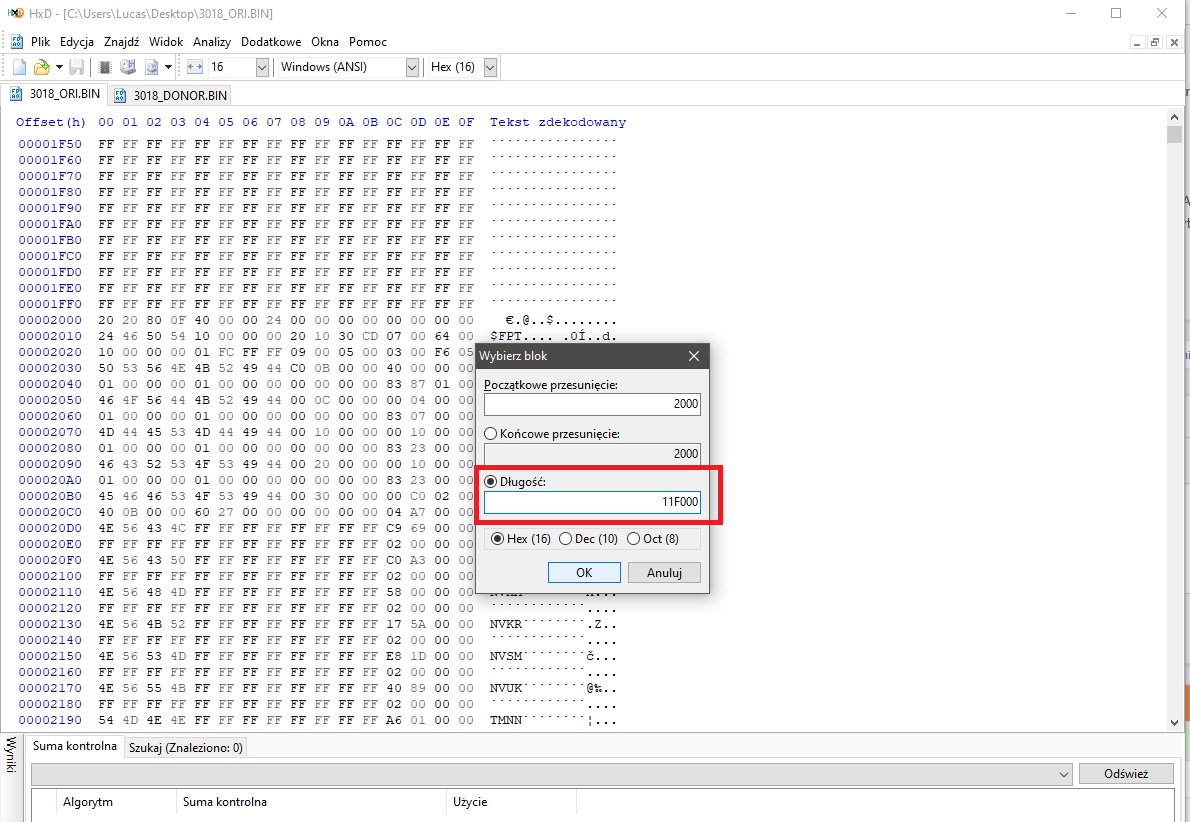The image size is (1190, 822).
Task: Click the Użycie column header
Action: 512,802
